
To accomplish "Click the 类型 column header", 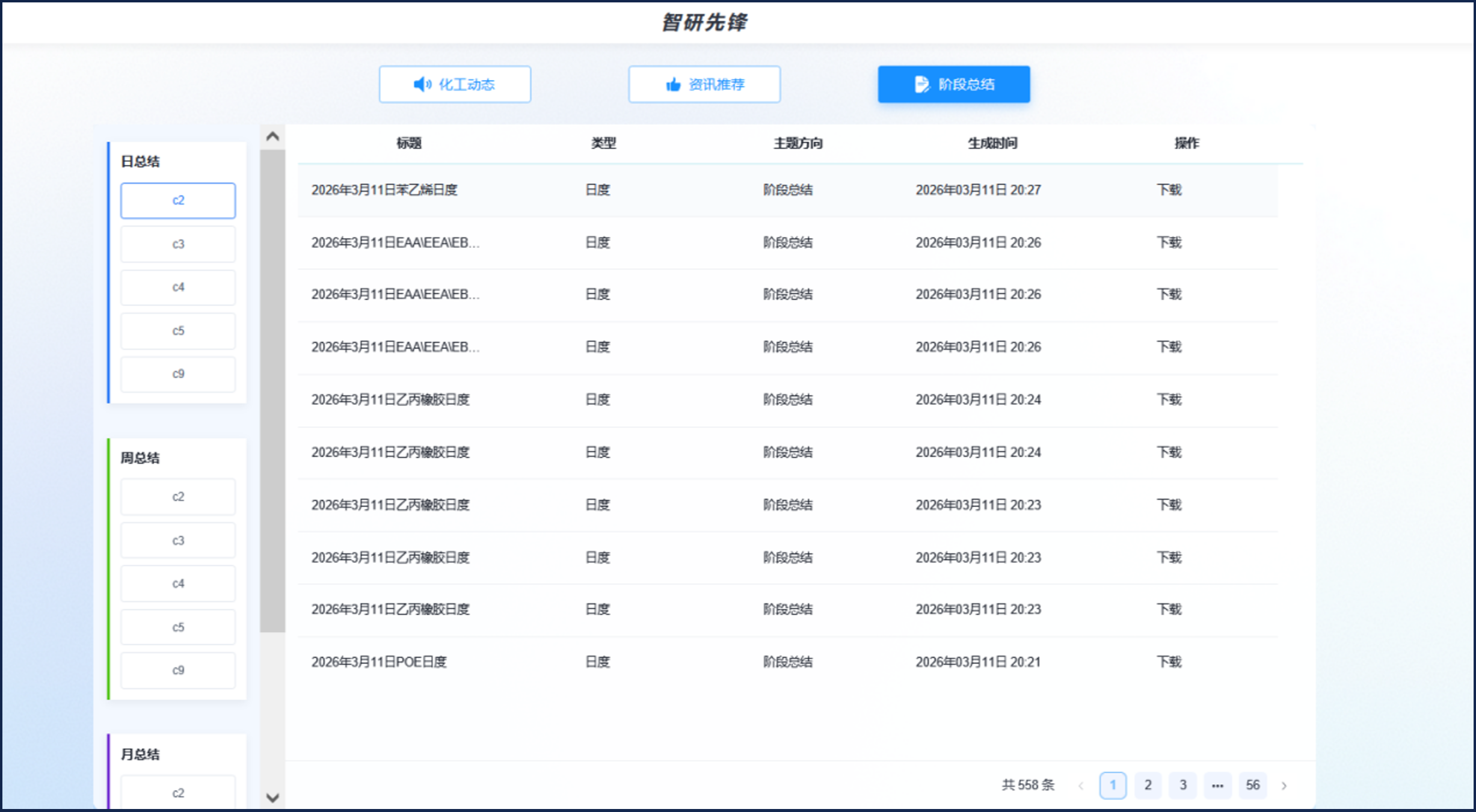I will [603, 143].
